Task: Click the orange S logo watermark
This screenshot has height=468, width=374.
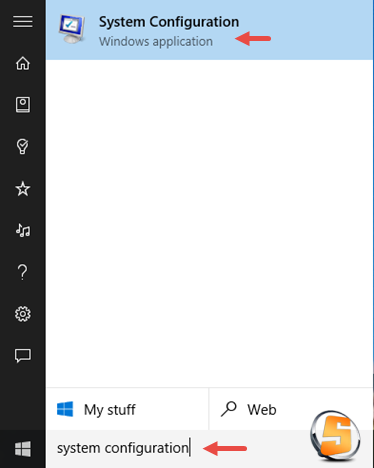Action: (335, 436)
